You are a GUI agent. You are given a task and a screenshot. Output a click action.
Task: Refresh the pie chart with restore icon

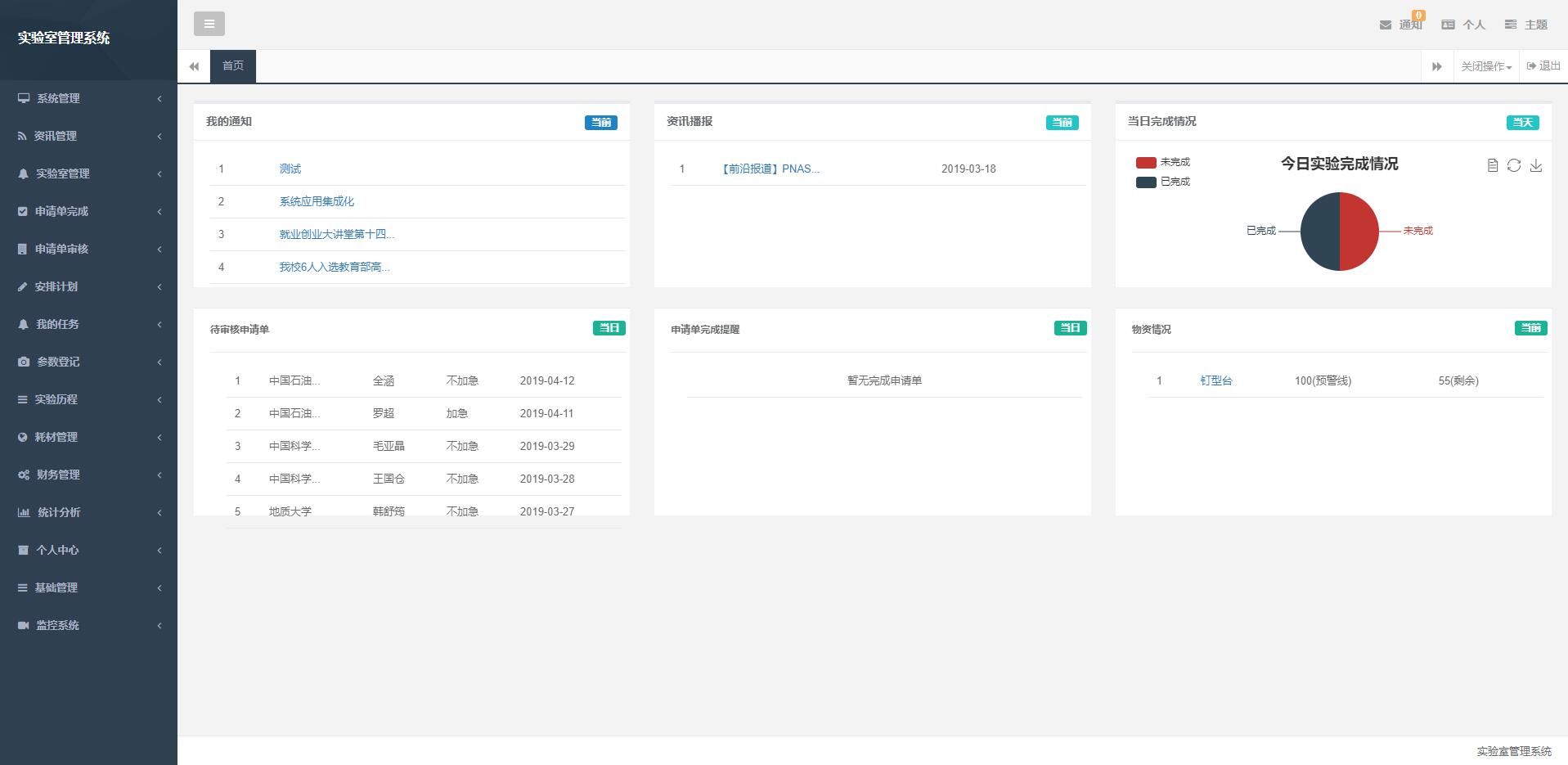[x=1514, y=165]
